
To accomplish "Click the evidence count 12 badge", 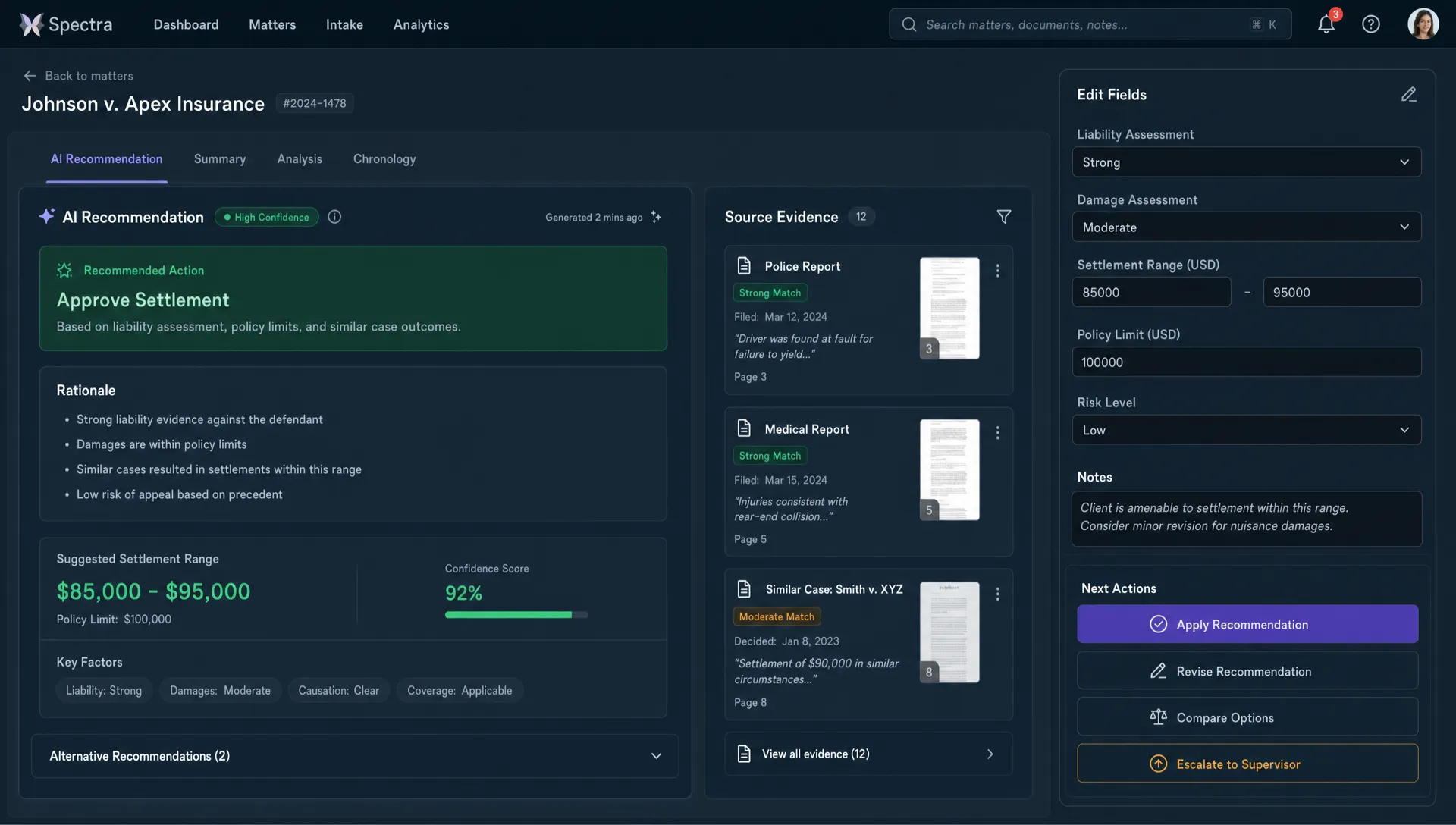I will (x=861, y=217).
